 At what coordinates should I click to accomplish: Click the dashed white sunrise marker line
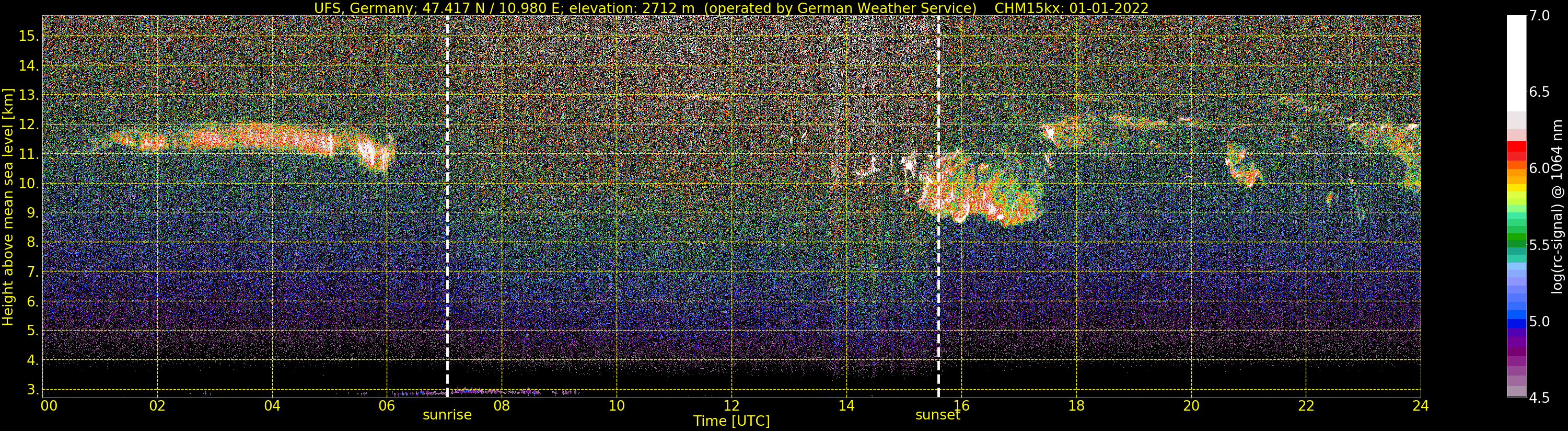click(x=447, y=206)
